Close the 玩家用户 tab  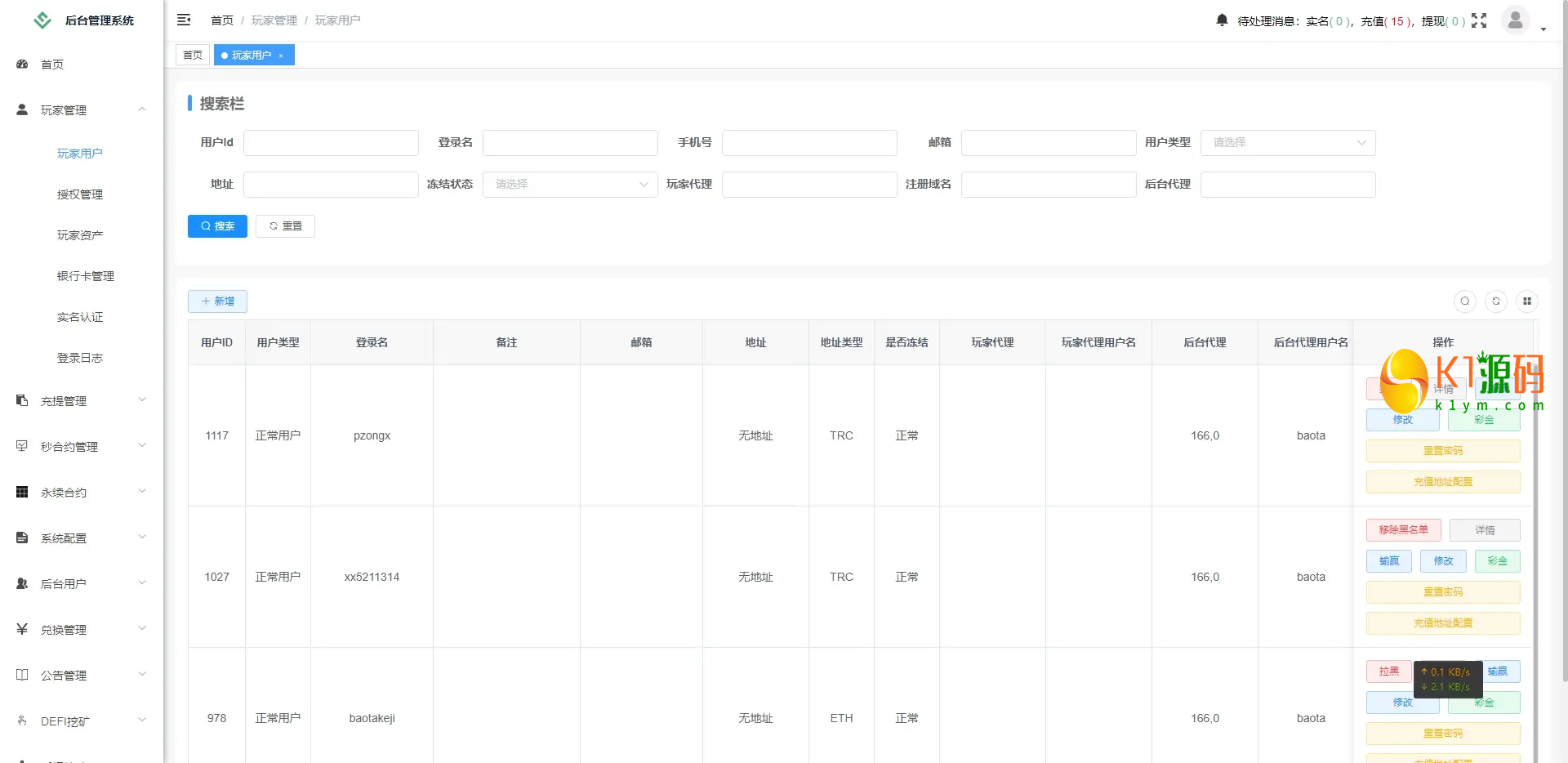pyautogui.click(x=281, y=56)
